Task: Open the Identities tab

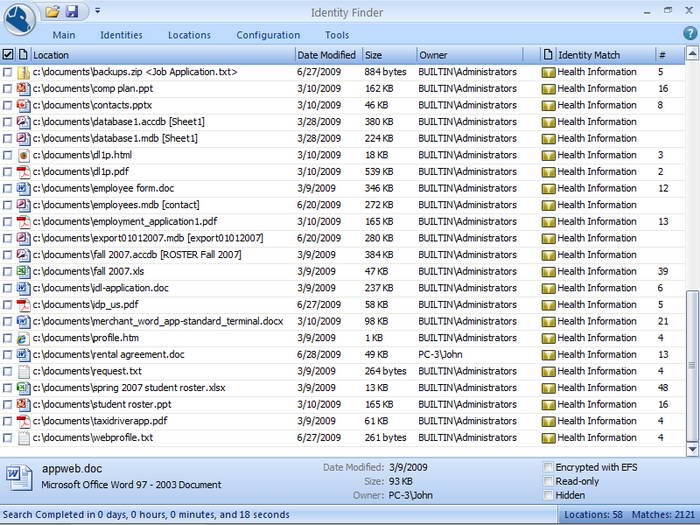Action: [x=121, y=35]
